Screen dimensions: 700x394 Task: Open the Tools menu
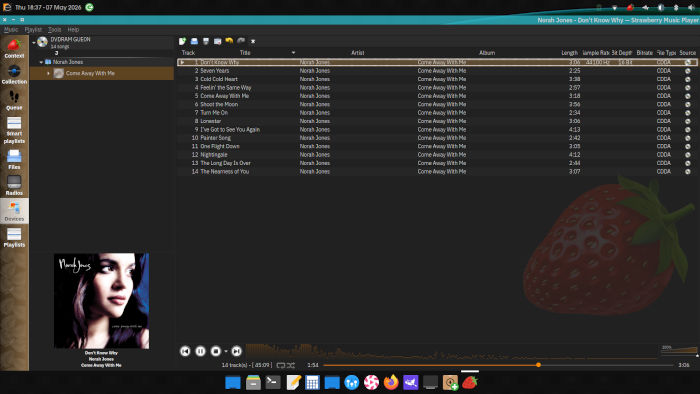coord(54,29)
